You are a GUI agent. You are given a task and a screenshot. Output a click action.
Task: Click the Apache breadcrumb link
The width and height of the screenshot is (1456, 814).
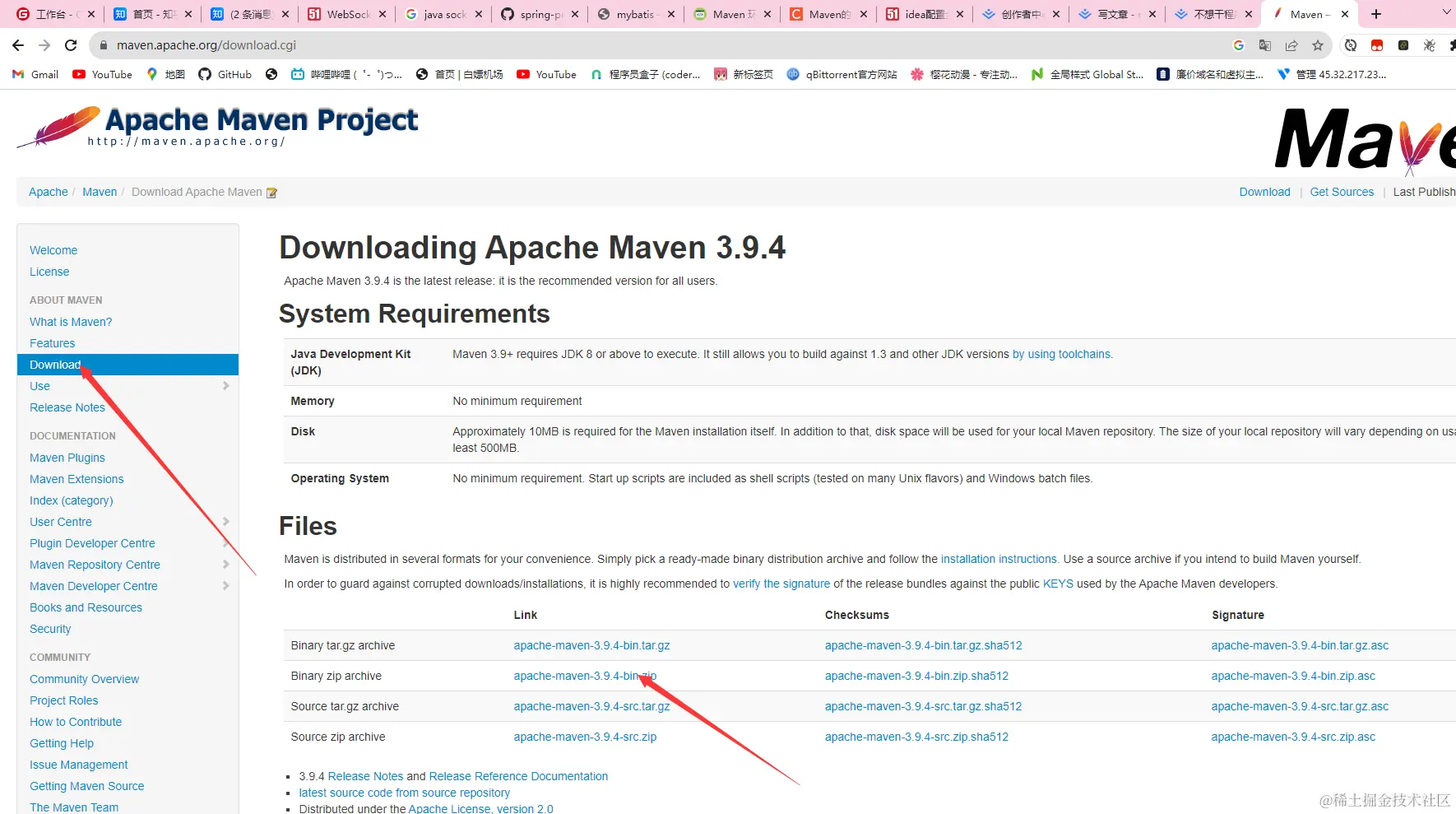(x=49, y=192)
